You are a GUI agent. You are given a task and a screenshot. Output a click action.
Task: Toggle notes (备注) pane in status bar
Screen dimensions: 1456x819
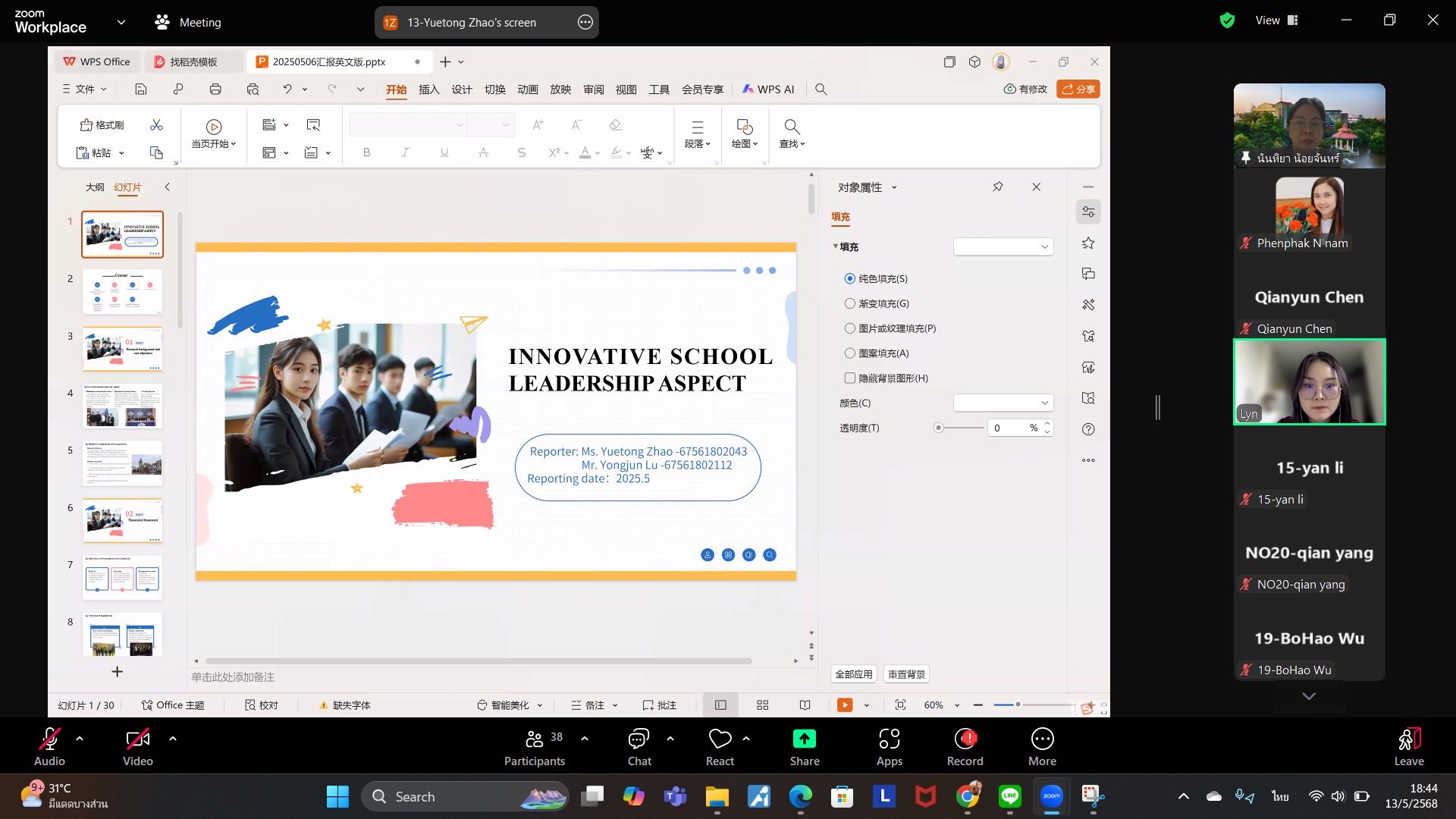588,705
